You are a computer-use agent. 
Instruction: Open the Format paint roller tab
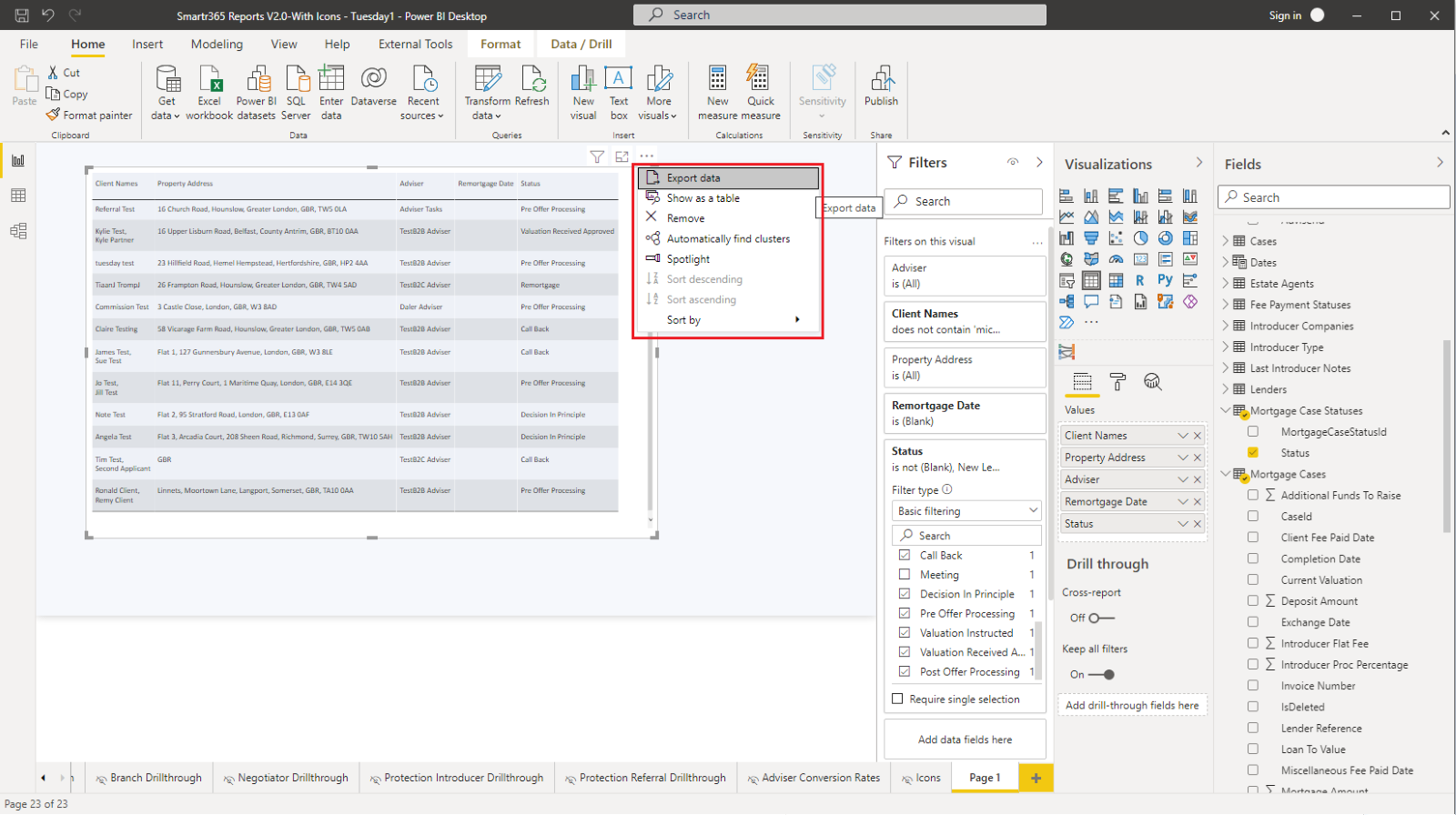(1117, 382)
